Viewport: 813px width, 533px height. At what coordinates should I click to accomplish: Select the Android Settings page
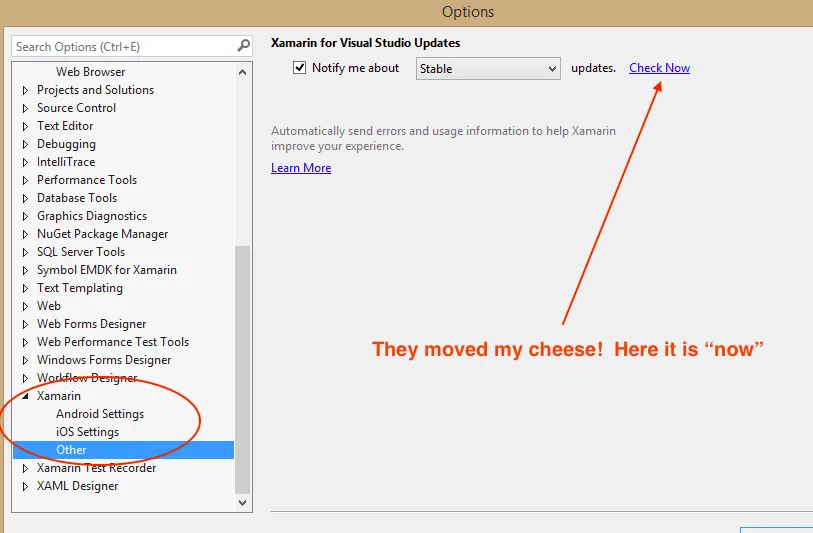pos(100,414)
